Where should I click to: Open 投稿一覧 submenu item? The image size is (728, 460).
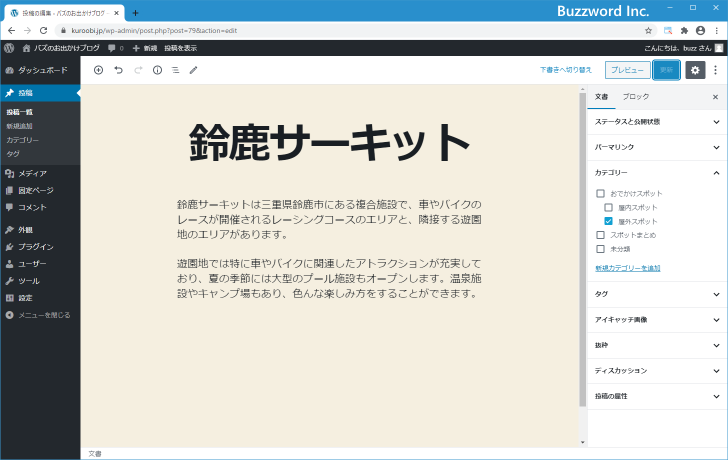[x=20, y=112]
